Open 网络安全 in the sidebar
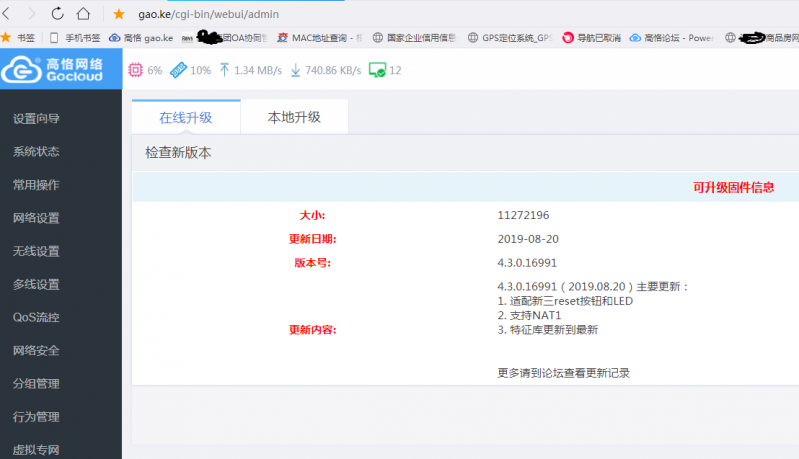This screenshot has height=459, width=799. 36,350
